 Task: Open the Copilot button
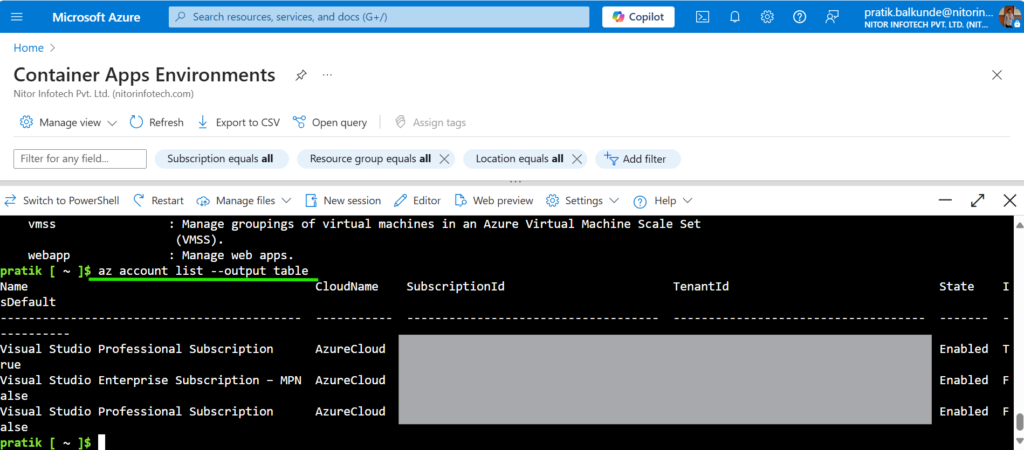[x=638, y=17]
